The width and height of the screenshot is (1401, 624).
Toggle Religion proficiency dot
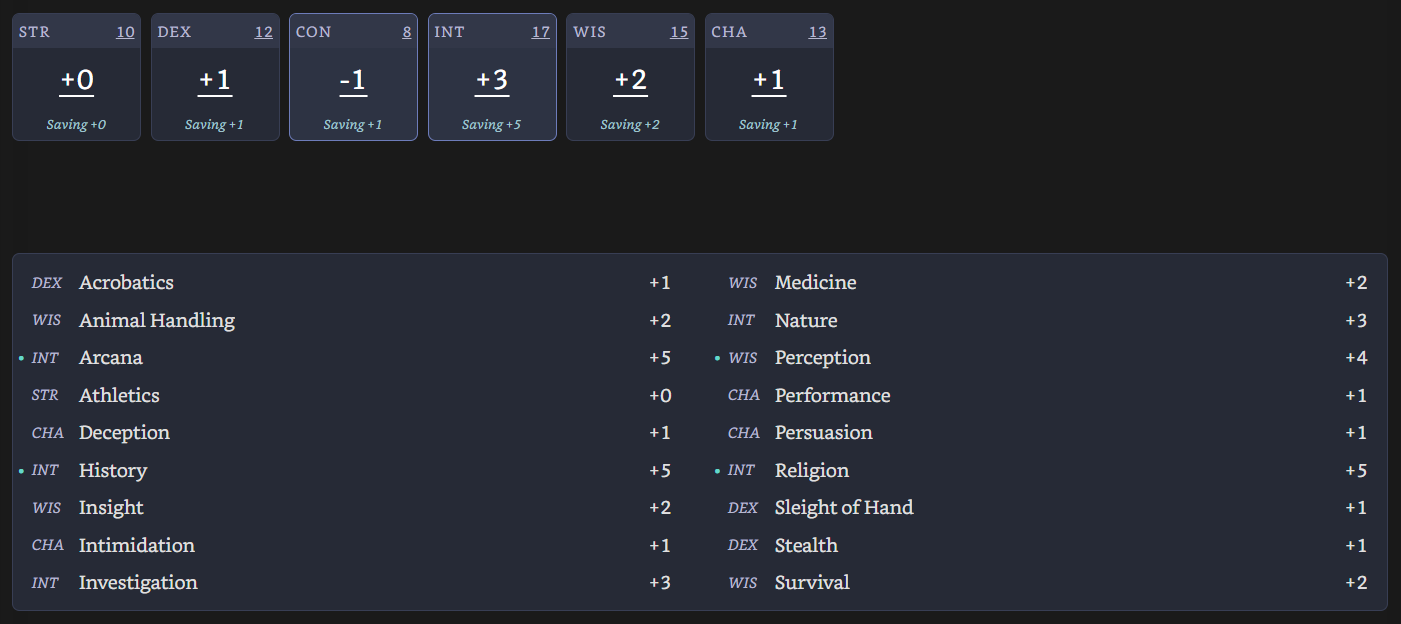tap(717, 471)
